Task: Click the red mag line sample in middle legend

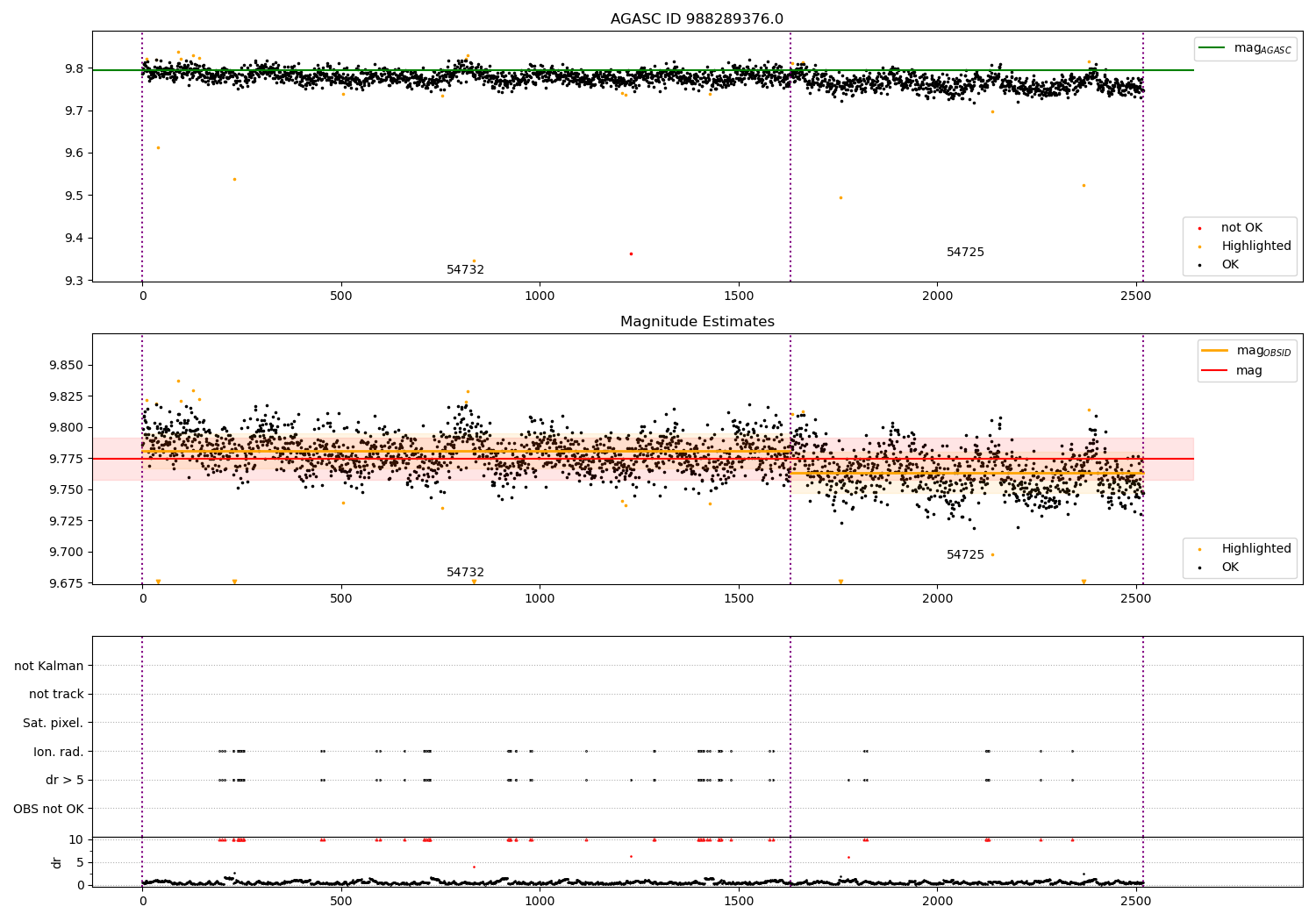Action: click(1215, 371)
